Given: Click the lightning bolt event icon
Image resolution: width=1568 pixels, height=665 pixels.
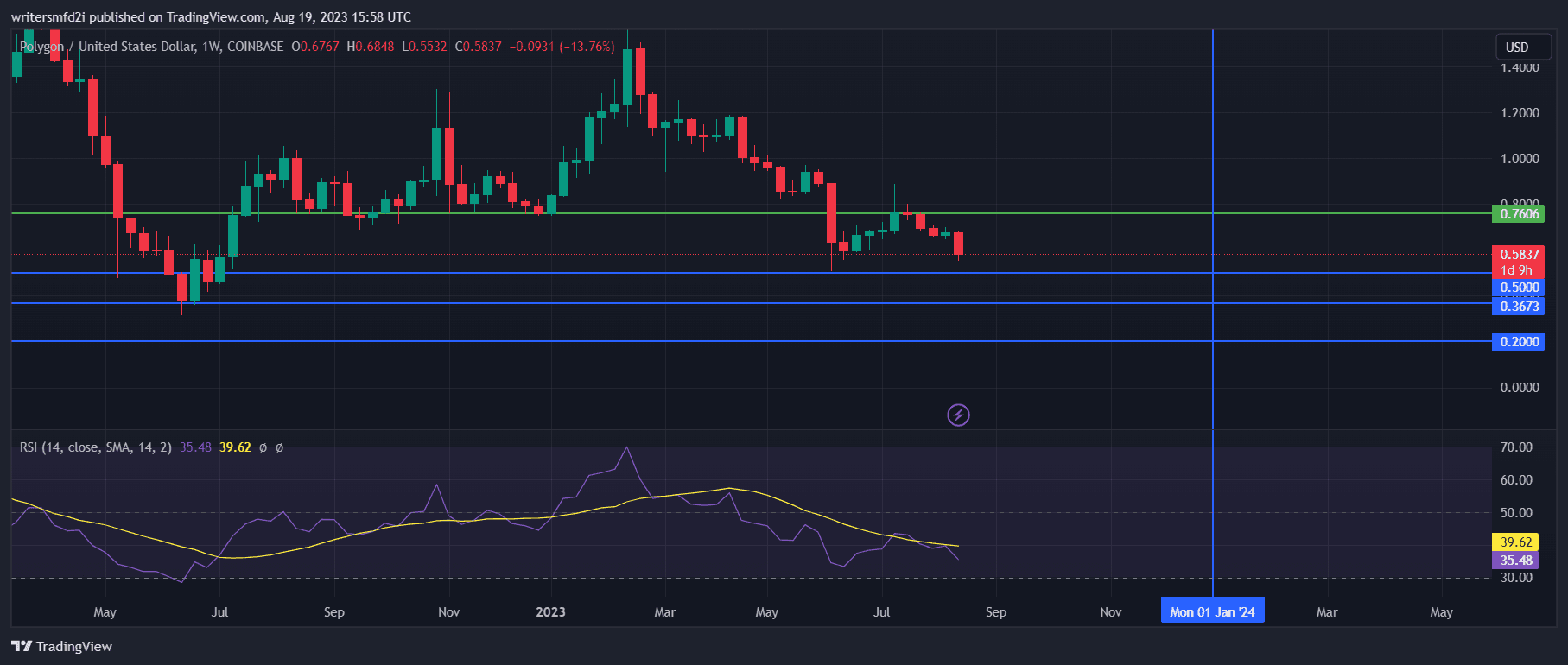Looking at the screenshot, I should [x=958, y=415].
